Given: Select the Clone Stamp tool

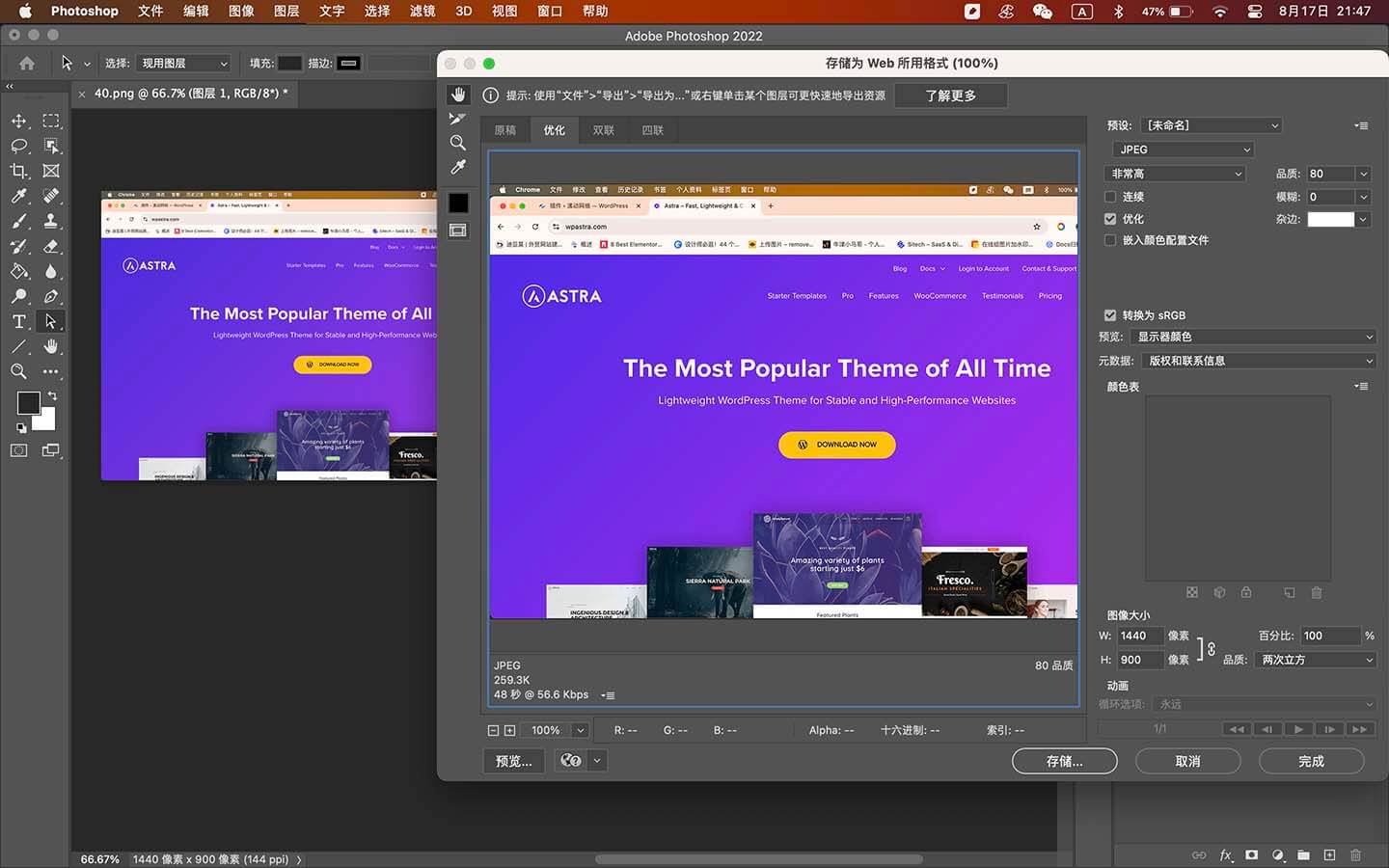Looking at the screenshot, I should tap(51, 221).
